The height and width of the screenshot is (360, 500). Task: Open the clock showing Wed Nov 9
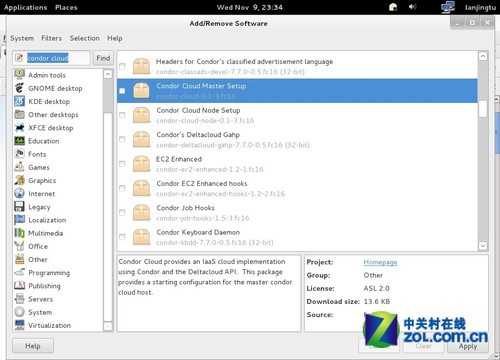click(250, 7)
